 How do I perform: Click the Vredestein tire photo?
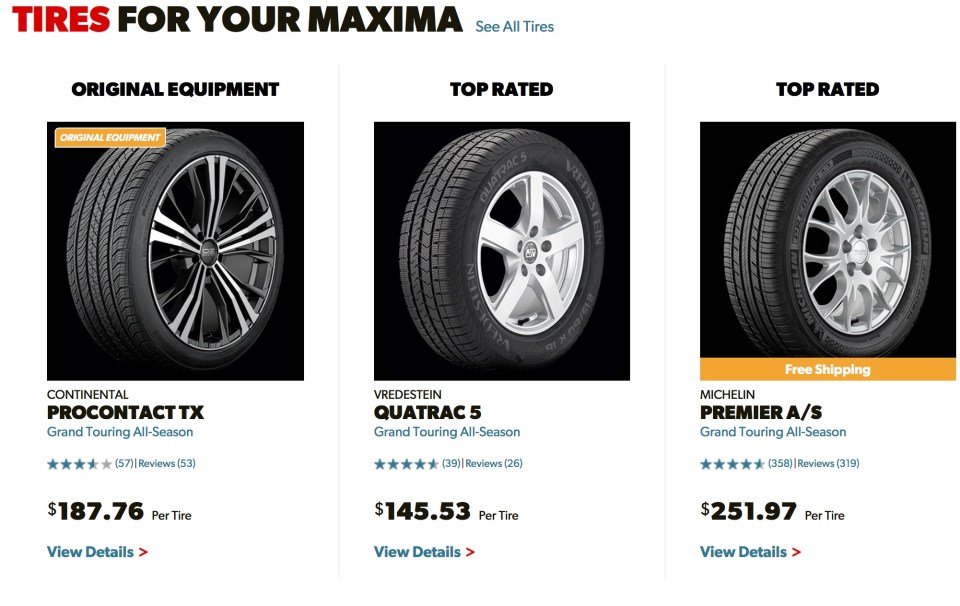(500, 250)
